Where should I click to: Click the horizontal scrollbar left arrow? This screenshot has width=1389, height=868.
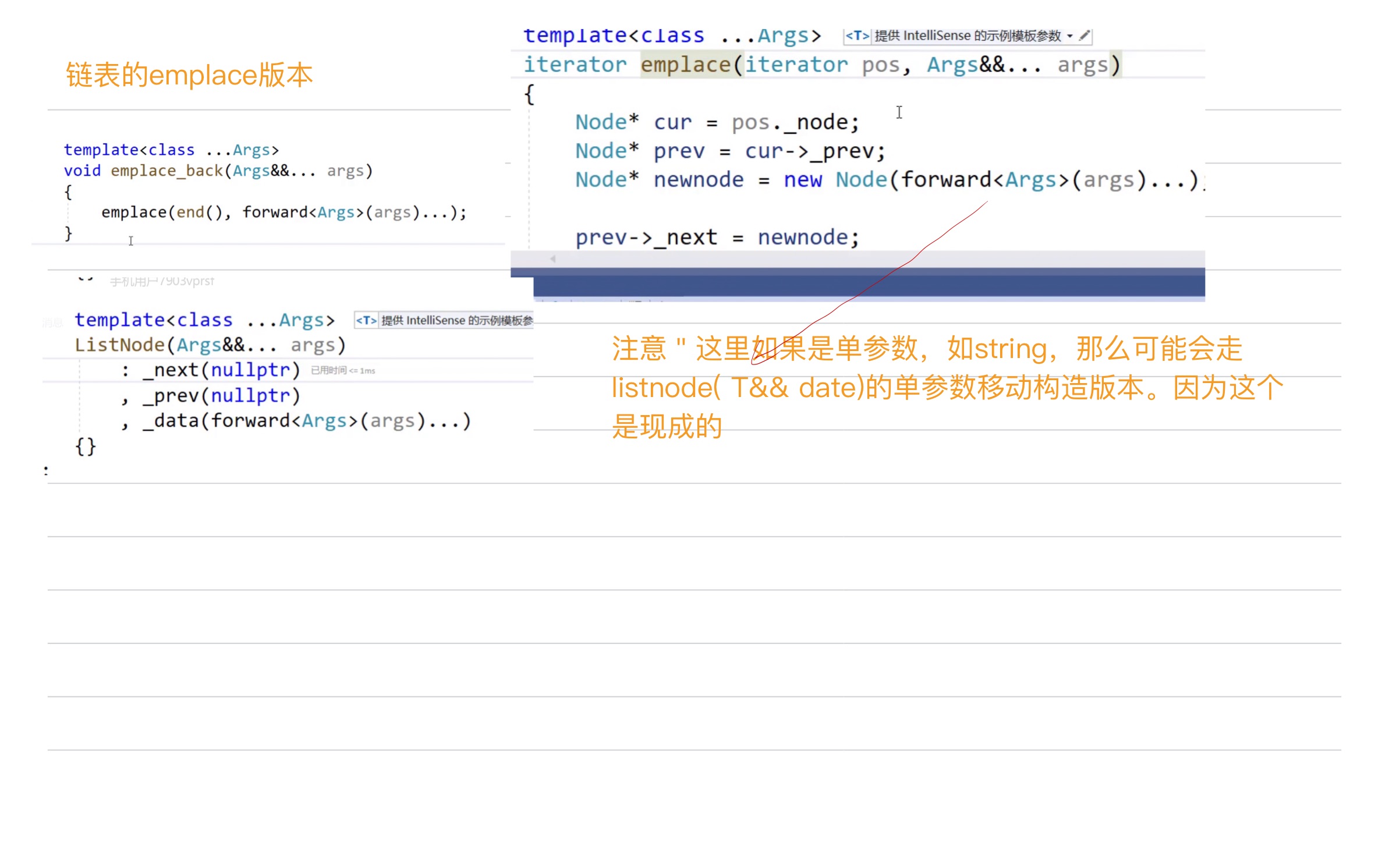point(553,259)
